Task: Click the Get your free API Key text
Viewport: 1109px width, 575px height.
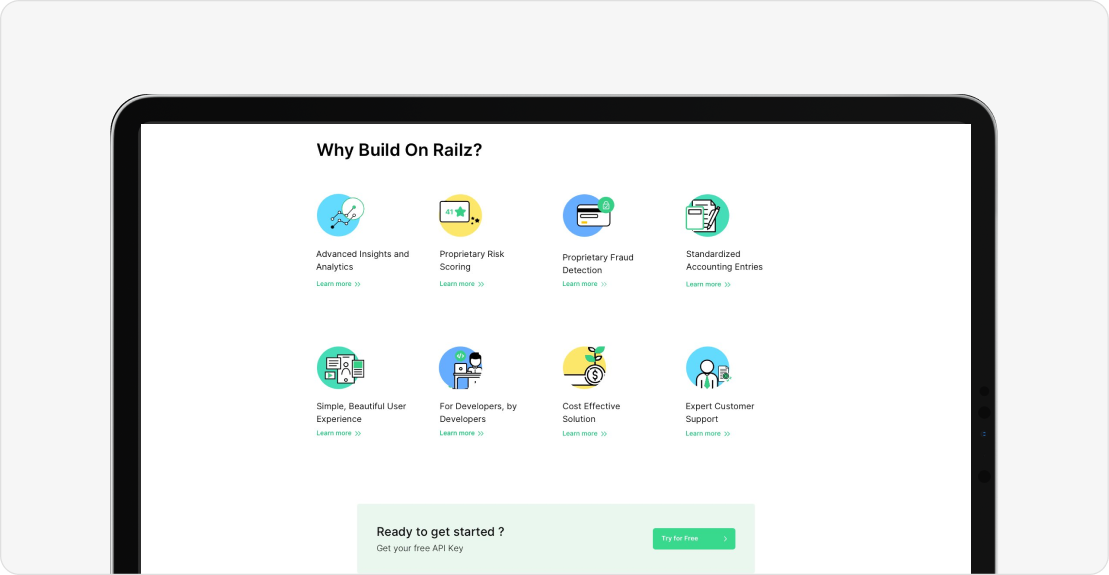Action: point(419,548)
